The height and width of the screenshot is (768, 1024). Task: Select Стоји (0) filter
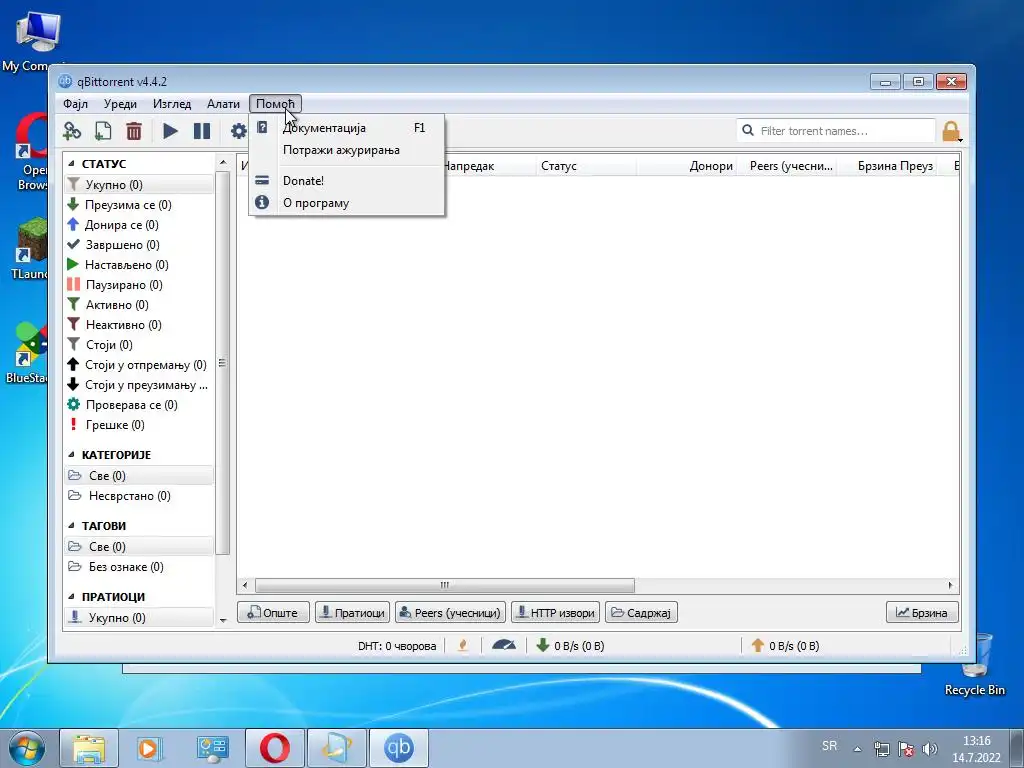pyautogui.click(x=139, y=345)
